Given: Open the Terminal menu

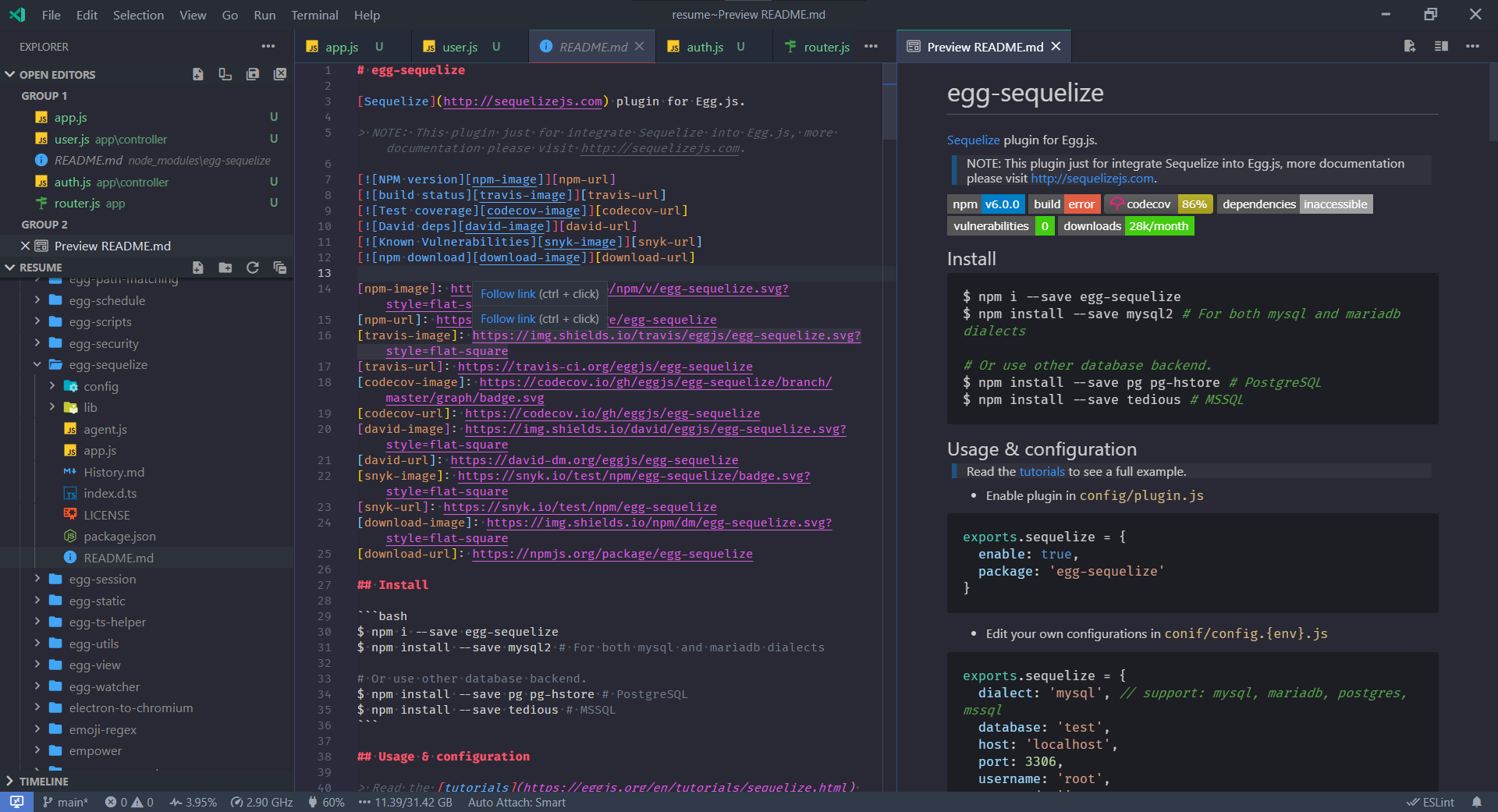Looking at the screenshot, I should click(314, 15).
